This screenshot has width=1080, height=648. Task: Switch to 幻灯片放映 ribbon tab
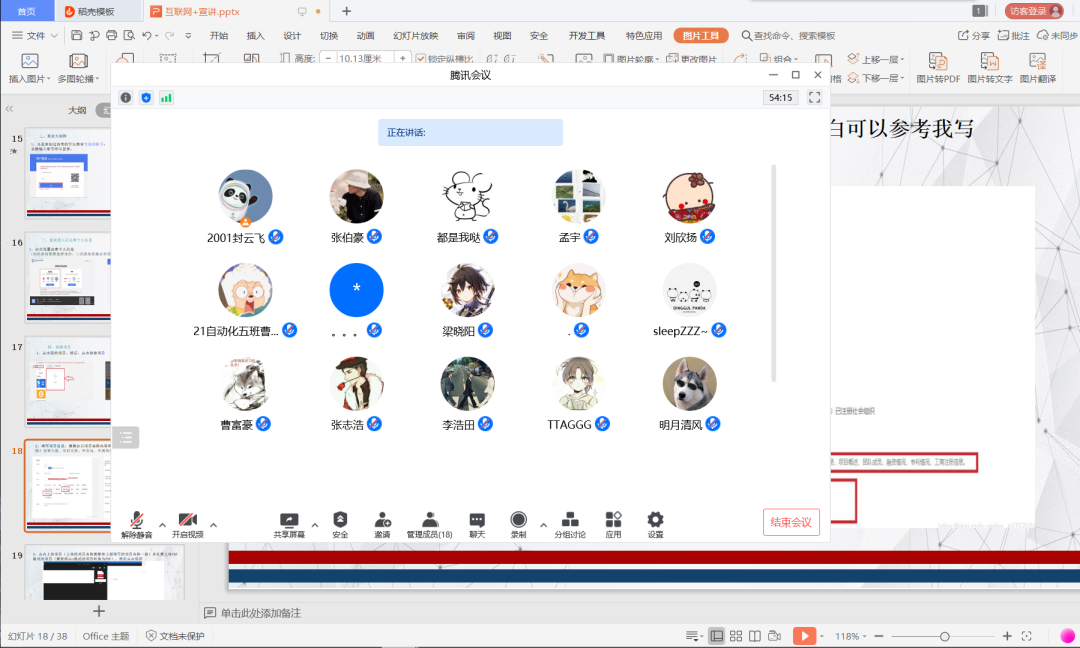click(x=415, y=36)
